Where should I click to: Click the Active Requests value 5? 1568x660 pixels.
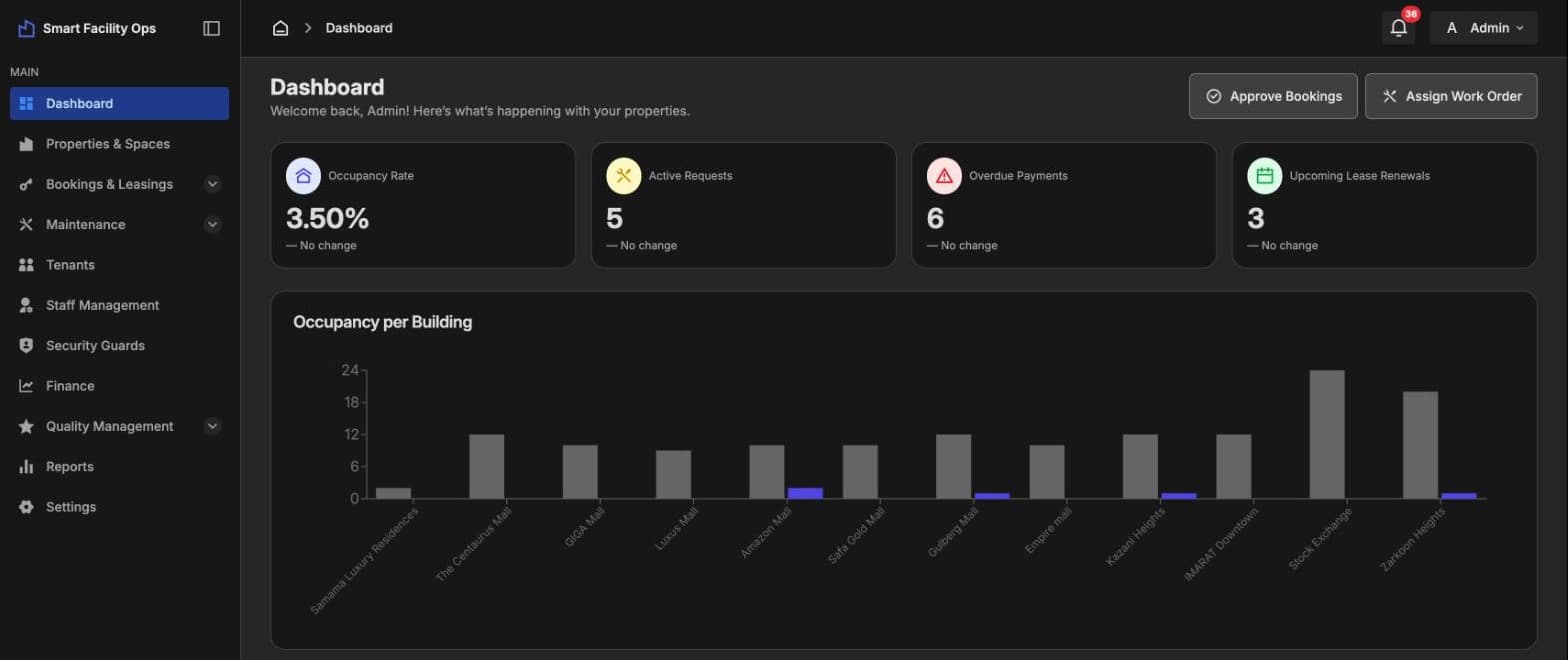coord(614,218)
